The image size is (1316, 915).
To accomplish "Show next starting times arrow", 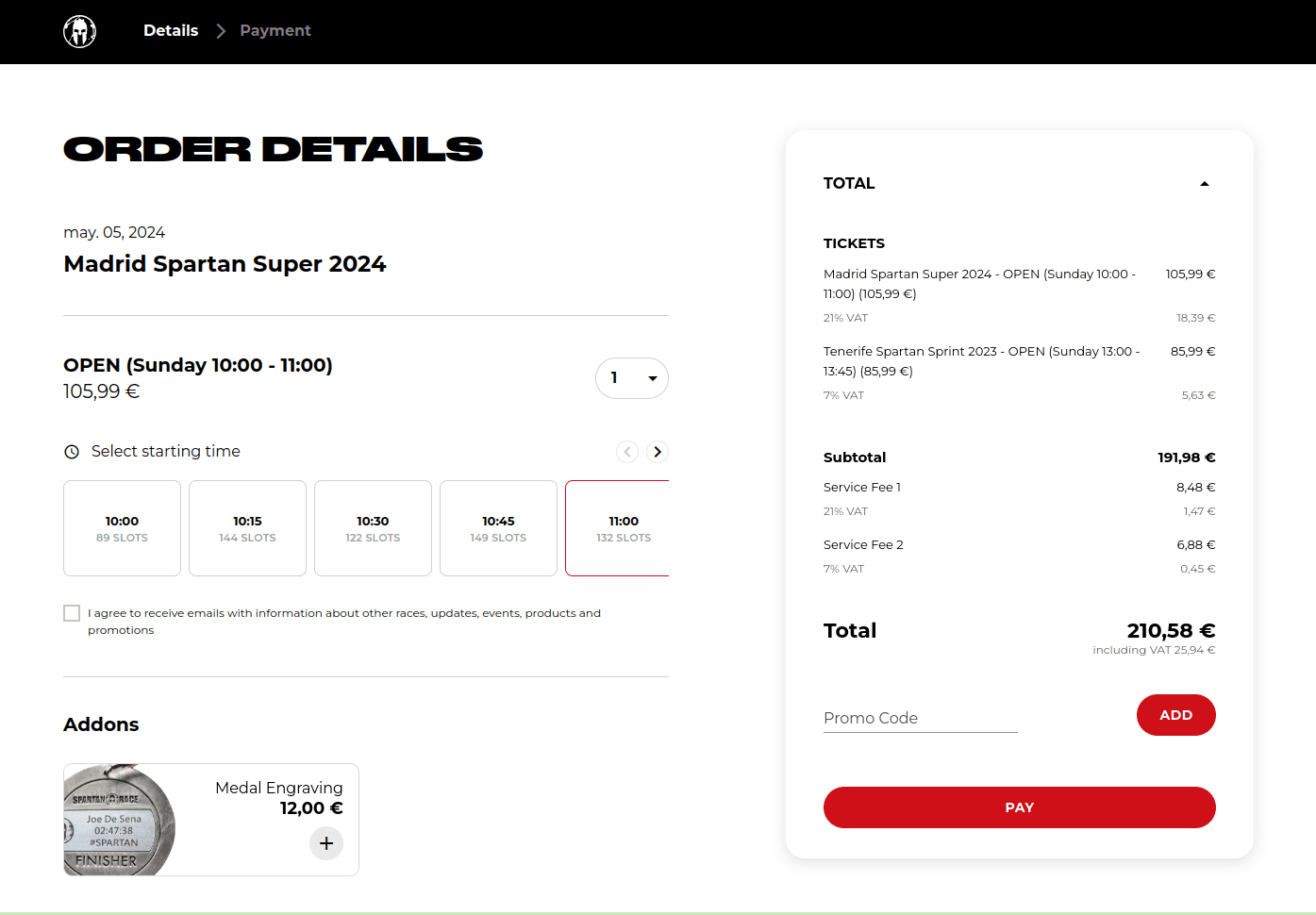I will 658,452.
